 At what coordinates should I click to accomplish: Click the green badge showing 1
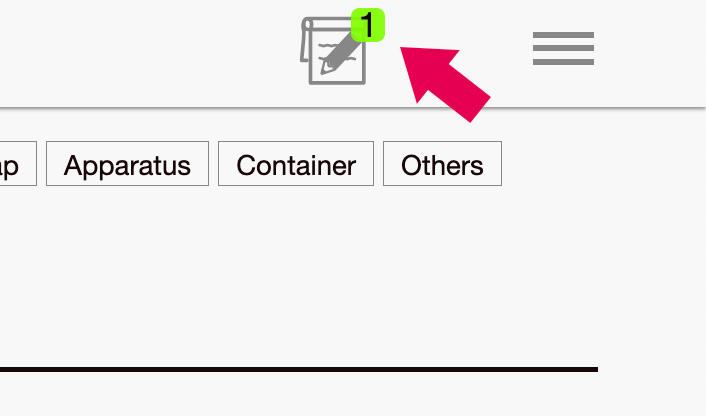[x=368, y=25]
